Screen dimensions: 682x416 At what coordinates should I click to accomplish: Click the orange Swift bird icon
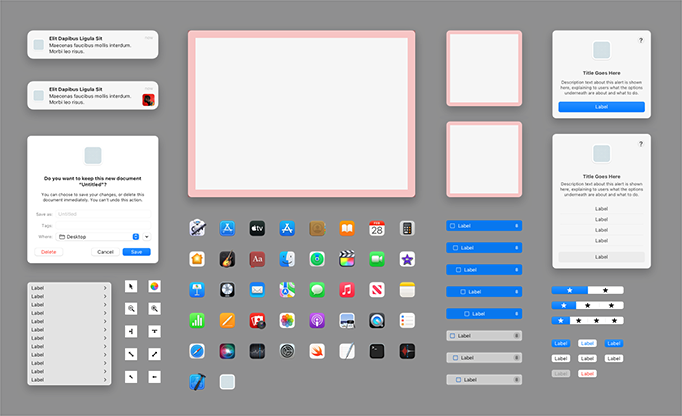(317, 351)
